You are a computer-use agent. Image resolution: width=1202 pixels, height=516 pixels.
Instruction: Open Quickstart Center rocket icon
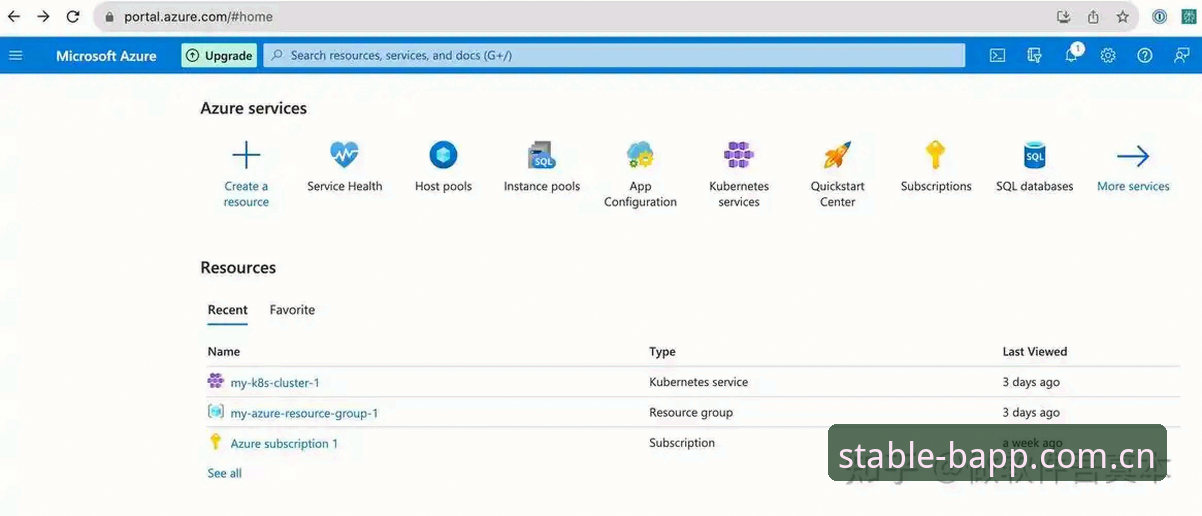click(x=837, y=155)
